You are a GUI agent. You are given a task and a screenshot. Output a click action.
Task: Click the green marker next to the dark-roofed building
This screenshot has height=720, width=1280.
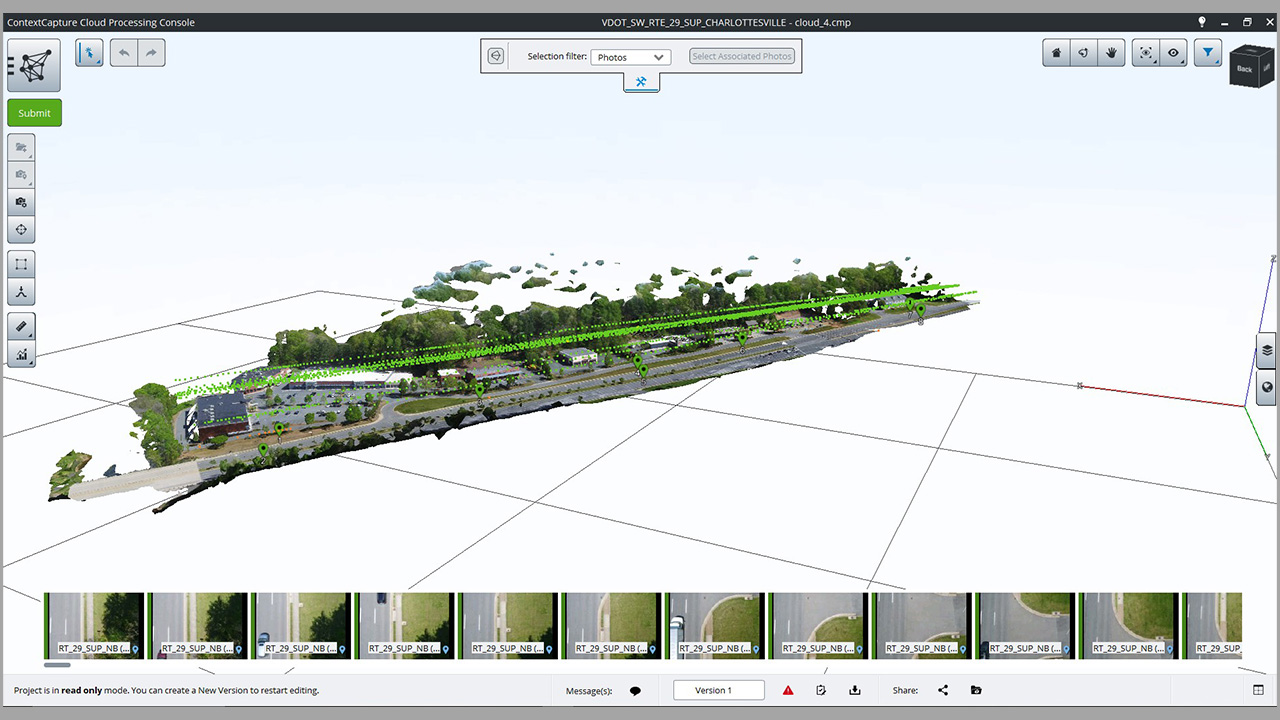tap(279, 431)
